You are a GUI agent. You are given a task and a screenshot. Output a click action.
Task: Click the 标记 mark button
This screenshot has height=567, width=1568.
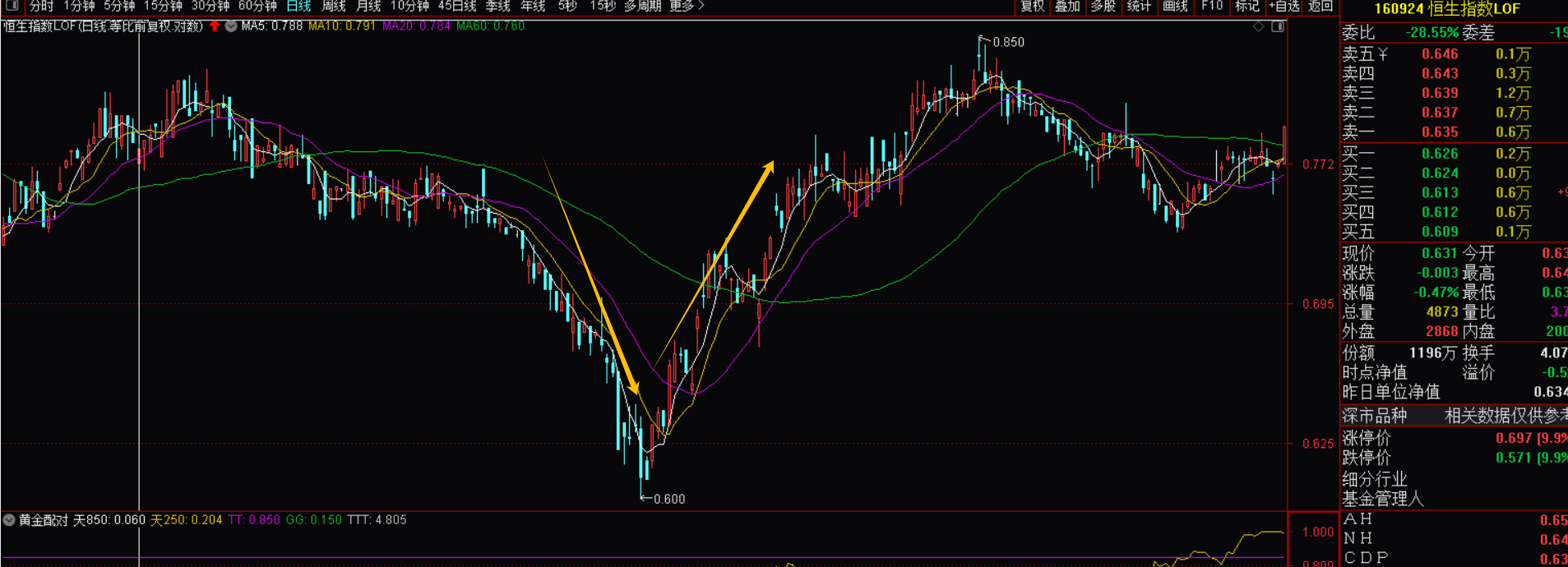point(1247,7)
